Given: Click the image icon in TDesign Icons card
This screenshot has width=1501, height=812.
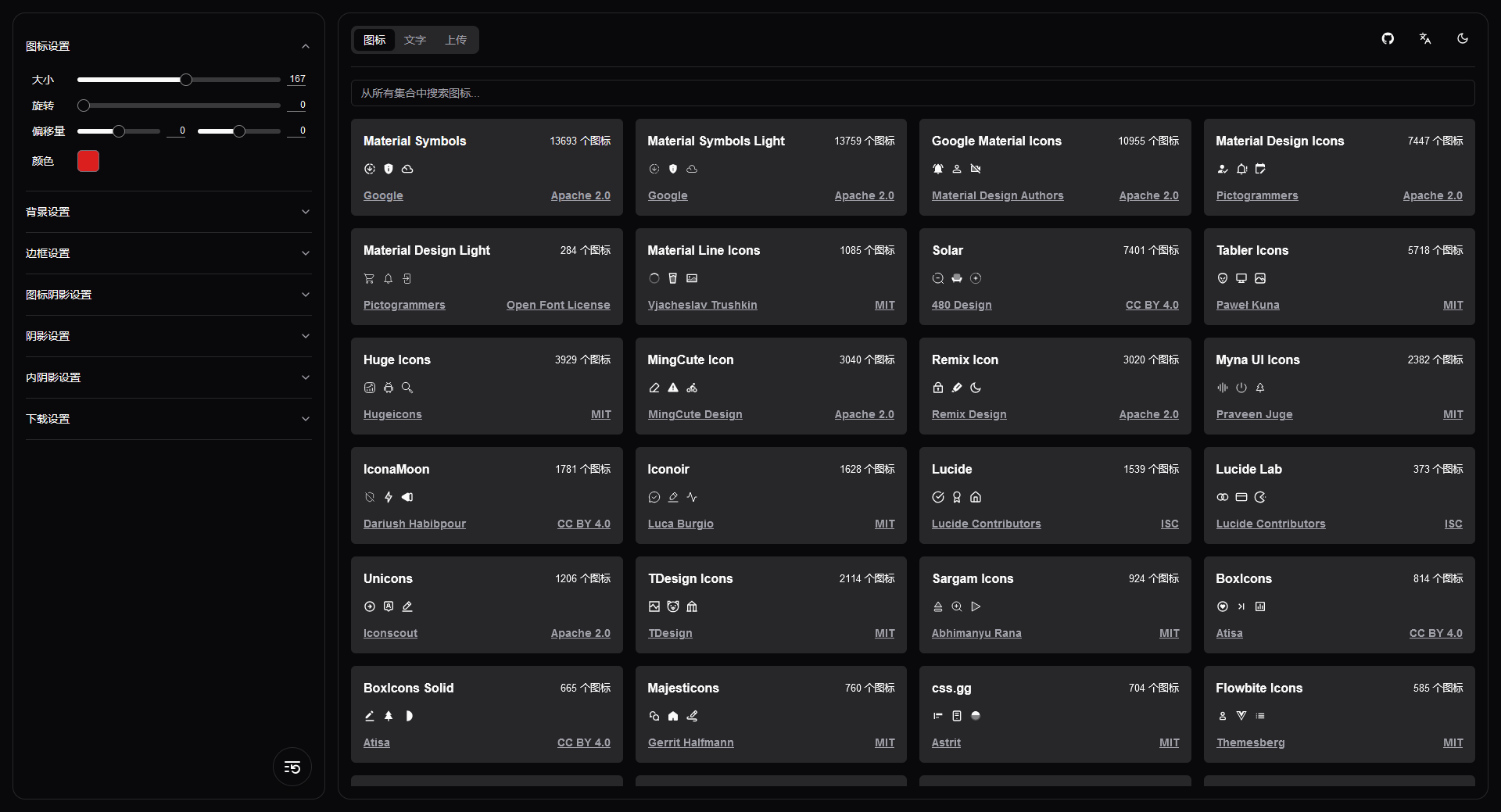Looking at the screenshot, I should (x=654, y=606).
